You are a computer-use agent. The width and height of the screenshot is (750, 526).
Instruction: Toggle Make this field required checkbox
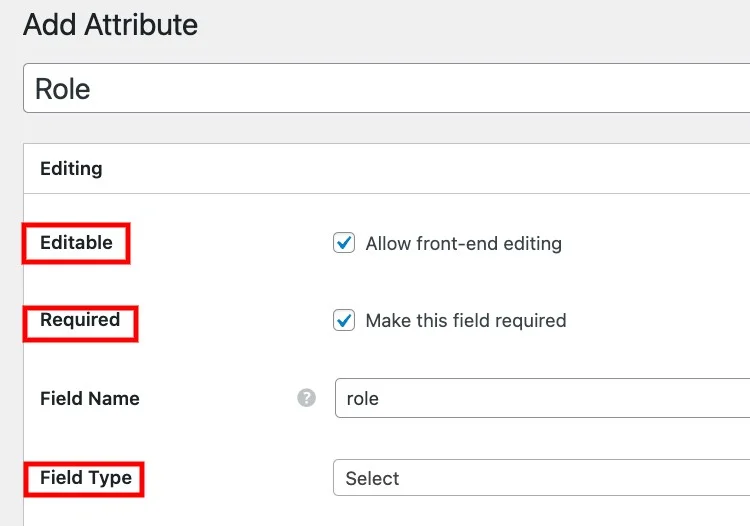(x=344, y=320)
